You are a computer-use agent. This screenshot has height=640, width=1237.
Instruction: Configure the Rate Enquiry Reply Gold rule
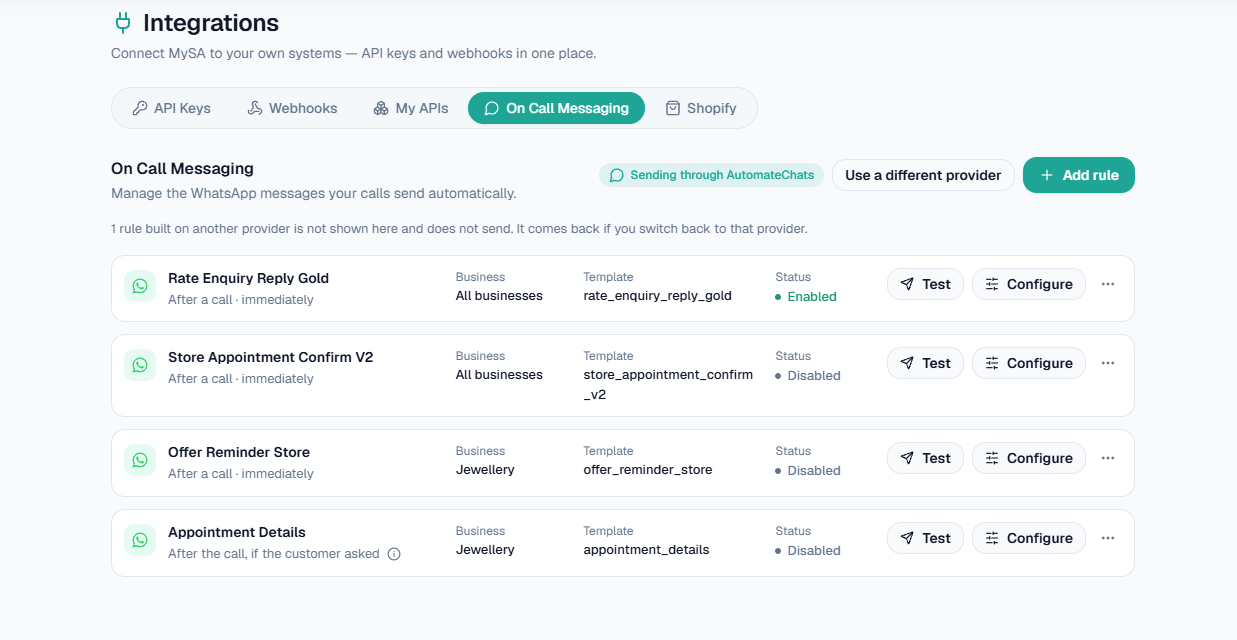1029,284
